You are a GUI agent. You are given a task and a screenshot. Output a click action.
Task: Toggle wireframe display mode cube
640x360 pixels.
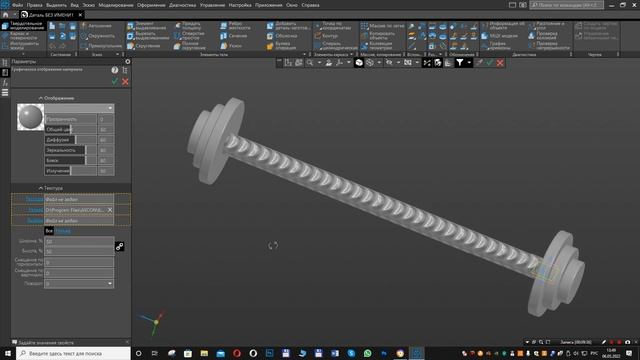[x=370, y=63]
